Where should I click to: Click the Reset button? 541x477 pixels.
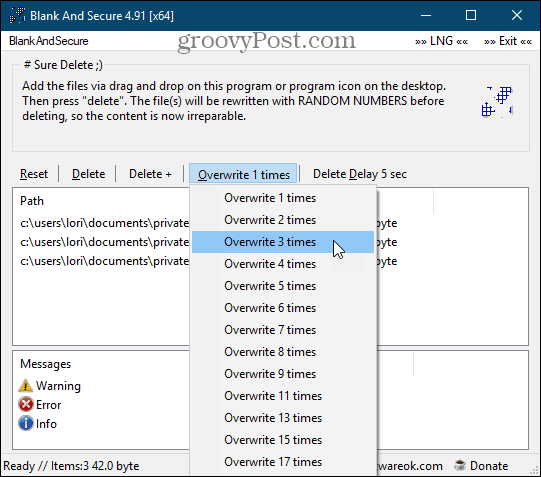(x=34, y=174)
